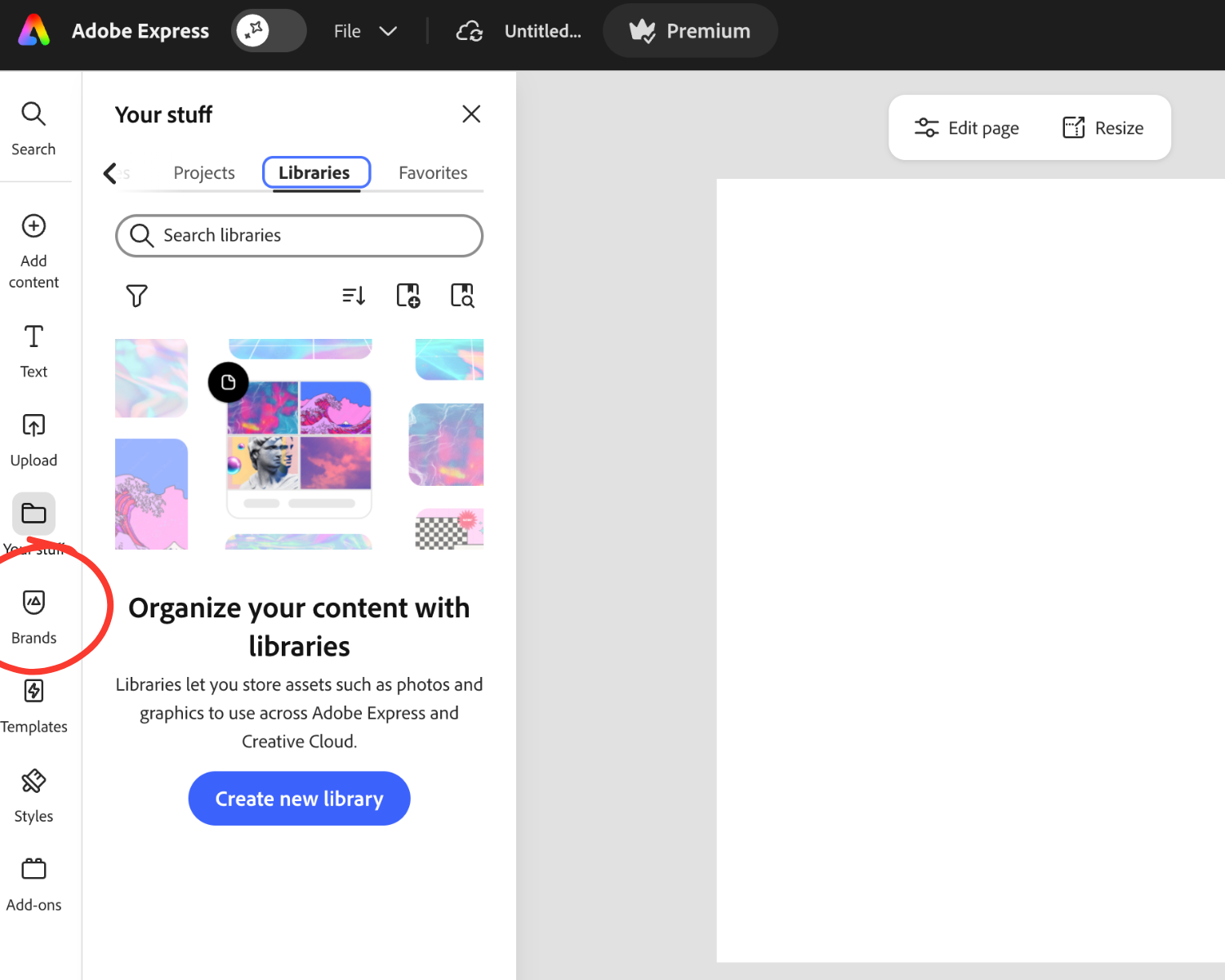
Task: Click the Adobe Express logo
Action: click(x=34, y=31)
